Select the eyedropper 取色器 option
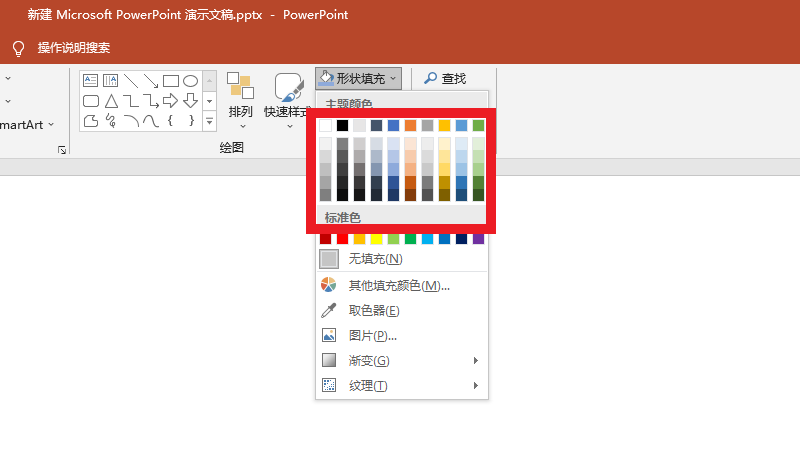This screenshot has width=800, height=450. click(372, 311)
